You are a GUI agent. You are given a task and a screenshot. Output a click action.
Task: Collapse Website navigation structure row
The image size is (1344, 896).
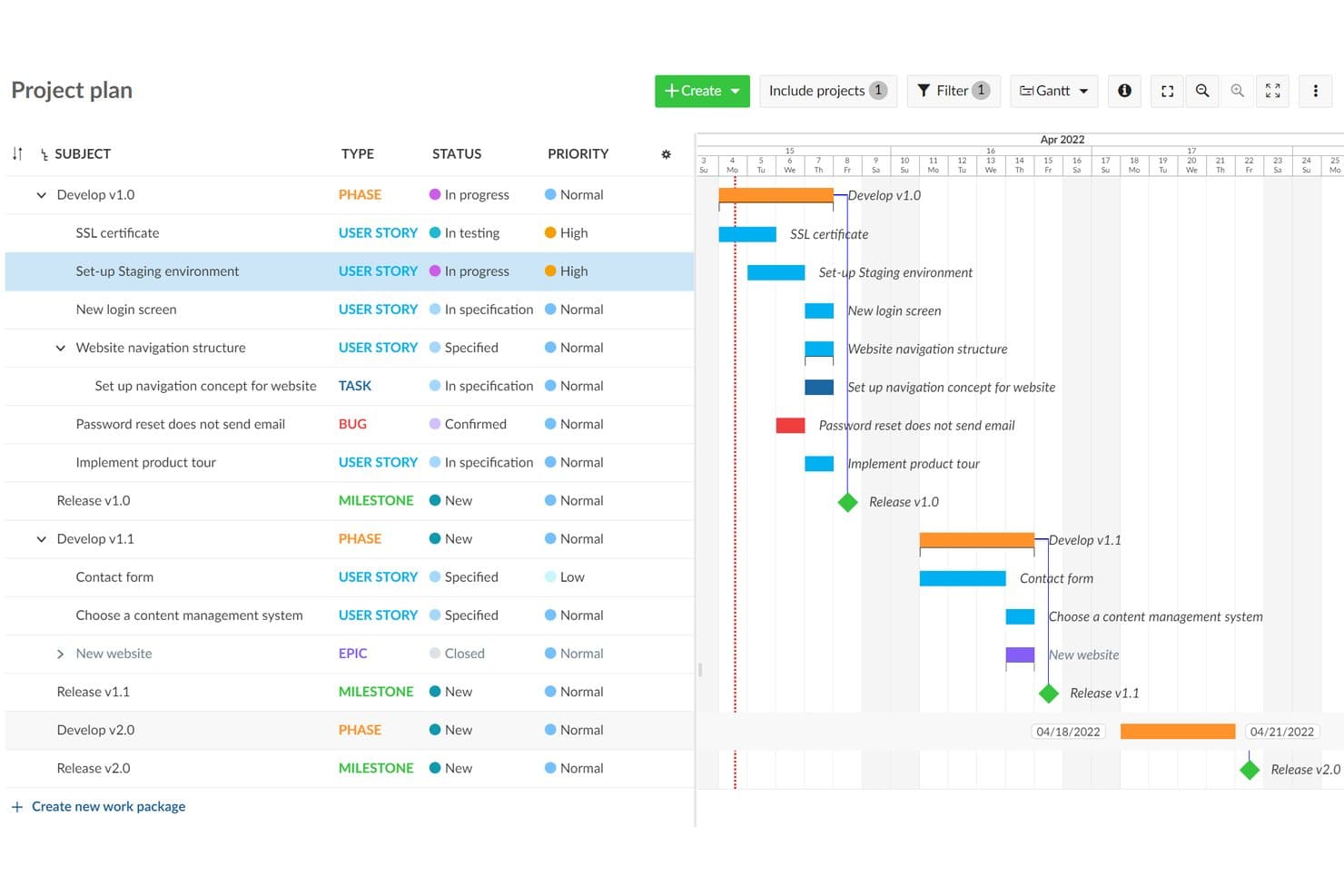[60, 348]
